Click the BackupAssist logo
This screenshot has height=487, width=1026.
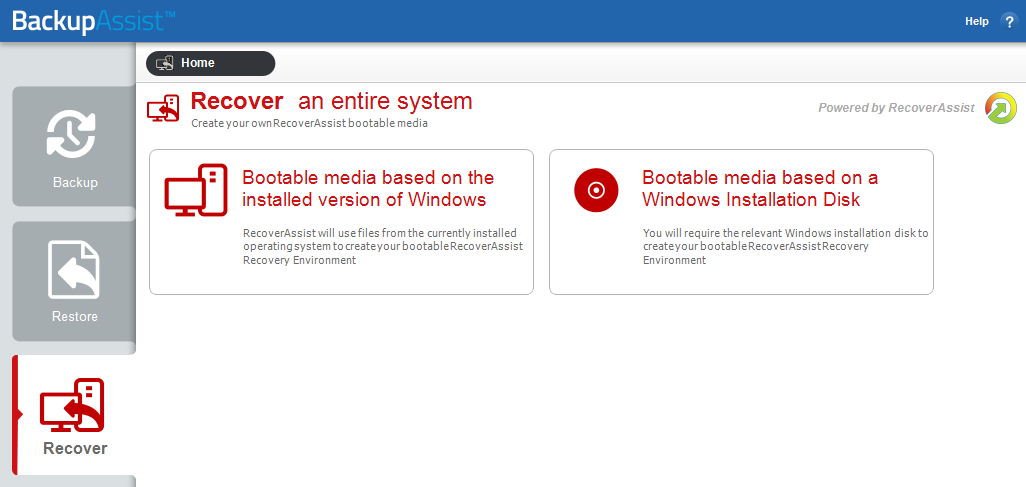(94, 21)
